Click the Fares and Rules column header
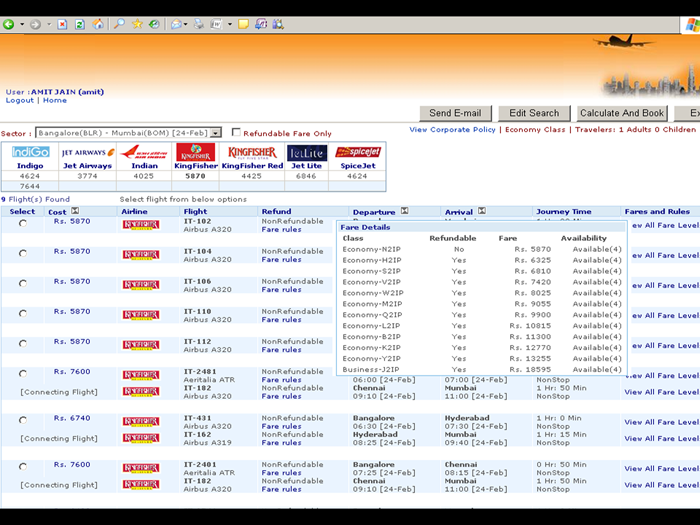 (657, 212)
